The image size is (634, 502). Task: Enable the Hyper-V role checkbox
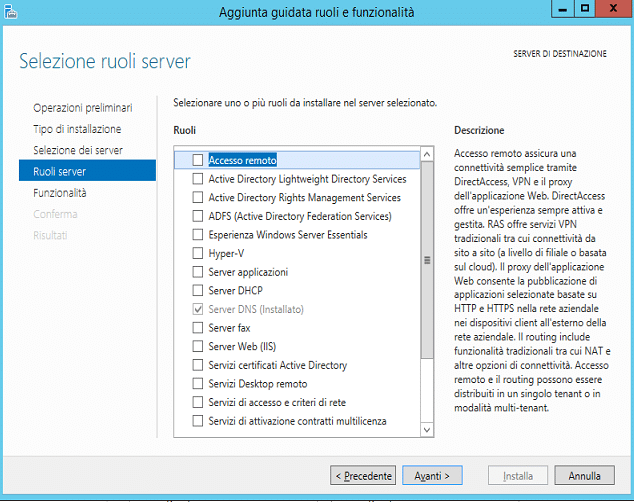tap(198, 253)
